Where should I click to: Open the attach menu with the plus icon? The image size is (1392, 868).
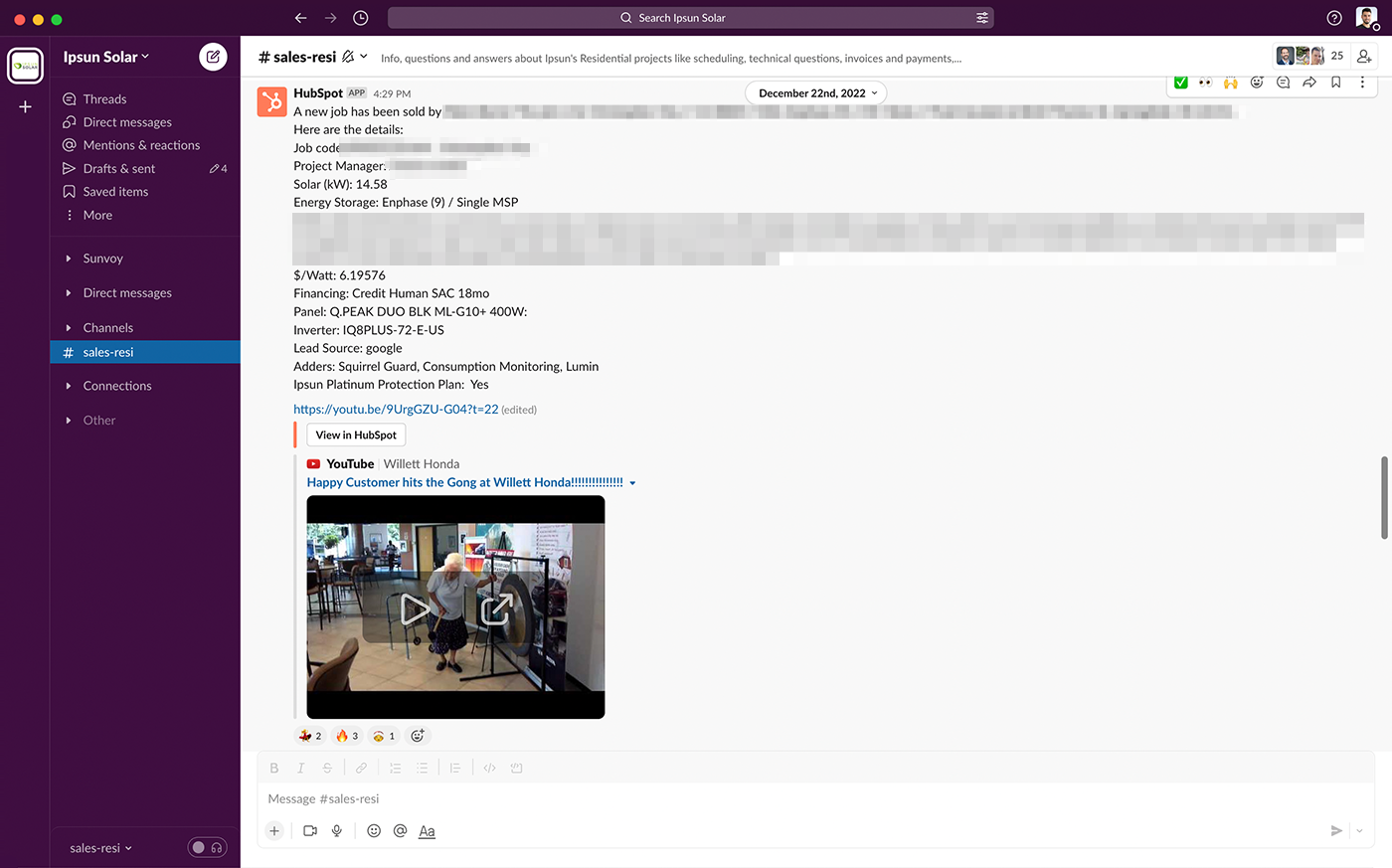pyautogui.click(x=273, y=830)
